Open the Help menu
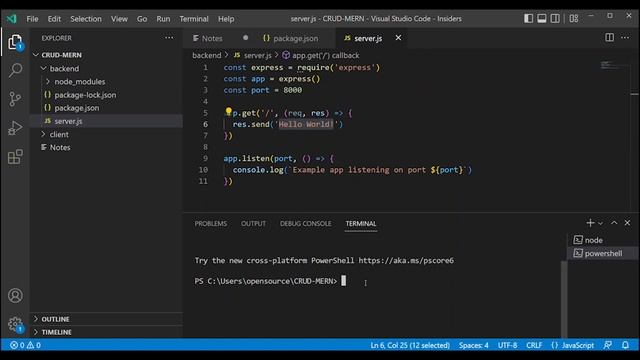The image size is (640, 360). 226,19
